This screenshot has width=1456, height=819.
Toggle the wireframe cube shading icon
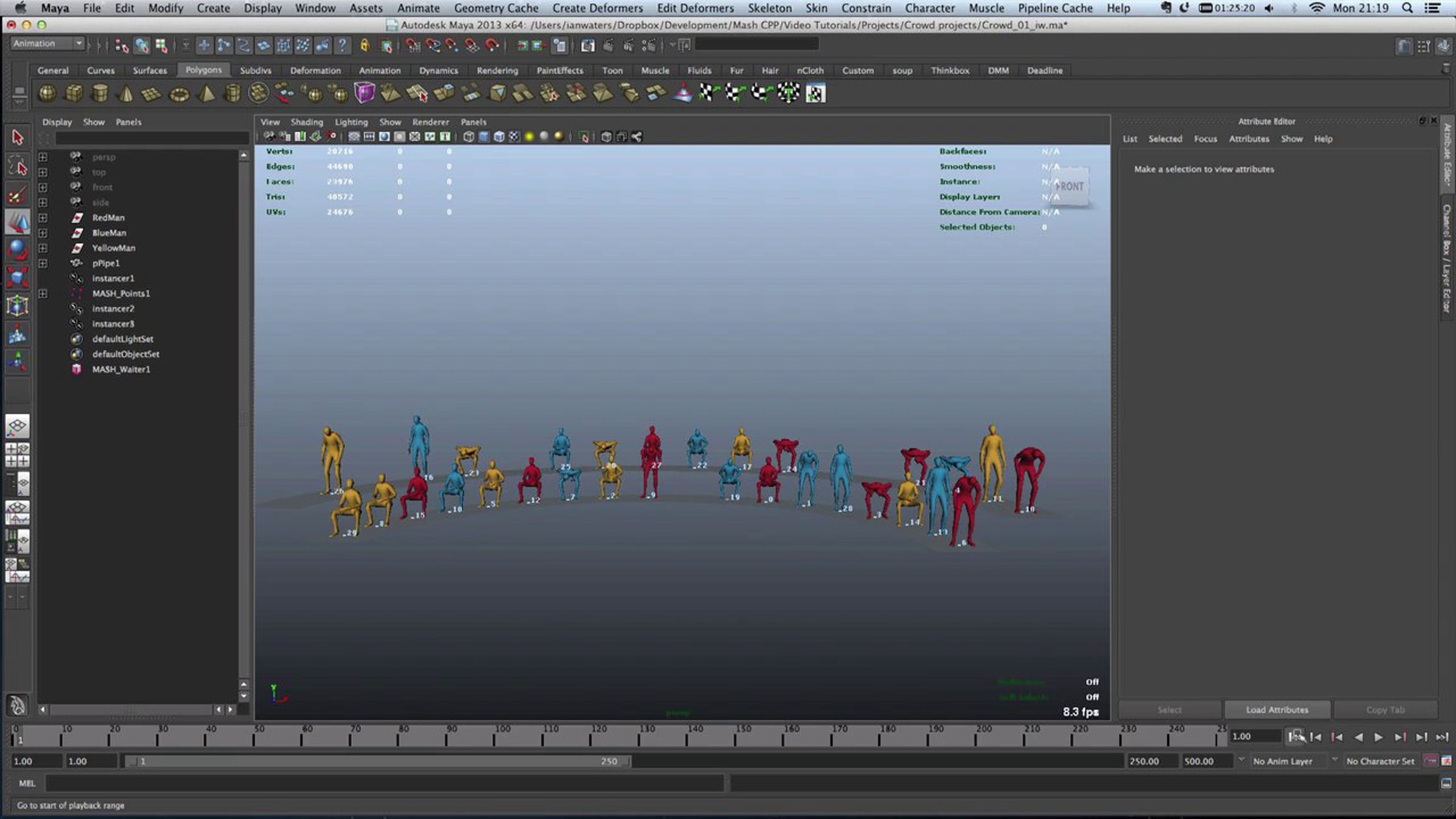[468, 136]
